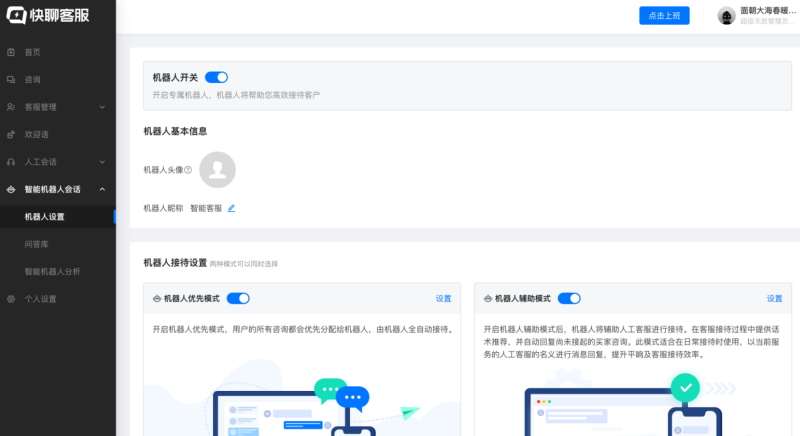Image resolution: width=800 pixels, height=436 pixels.
Task: Toggle the 机器人开关 switch
Action: tap(216, 78)
